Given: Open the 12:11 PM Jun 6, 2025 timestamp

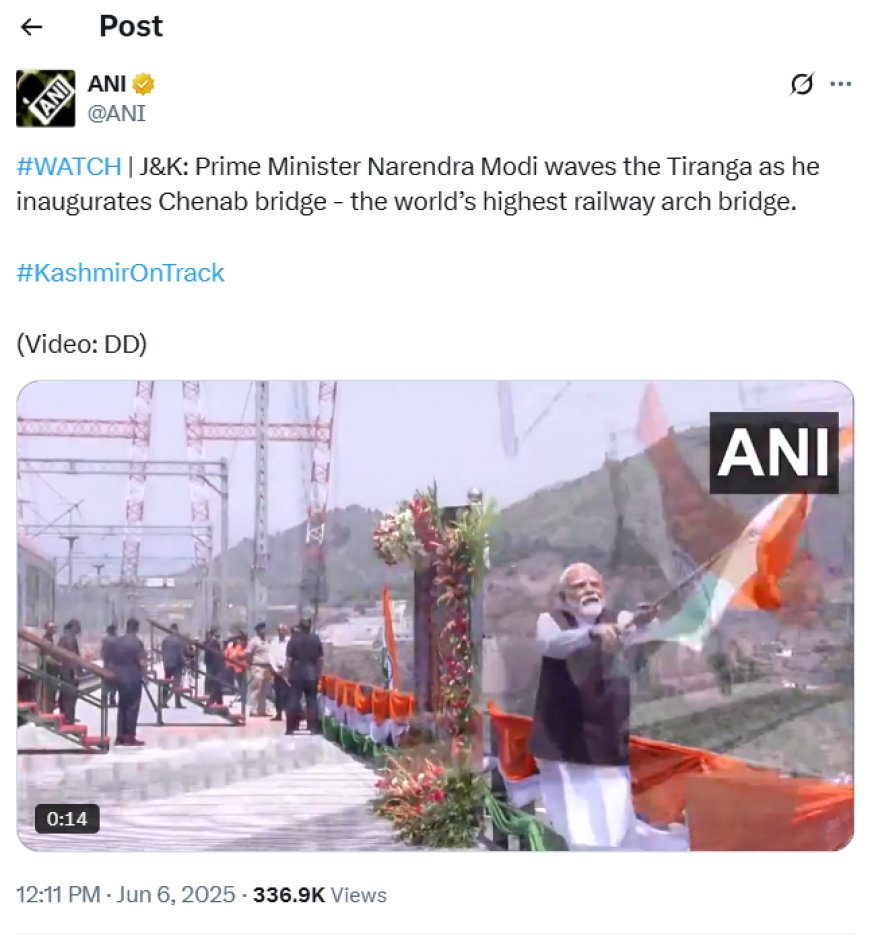Looking at the screenshot, I should 125,895.
